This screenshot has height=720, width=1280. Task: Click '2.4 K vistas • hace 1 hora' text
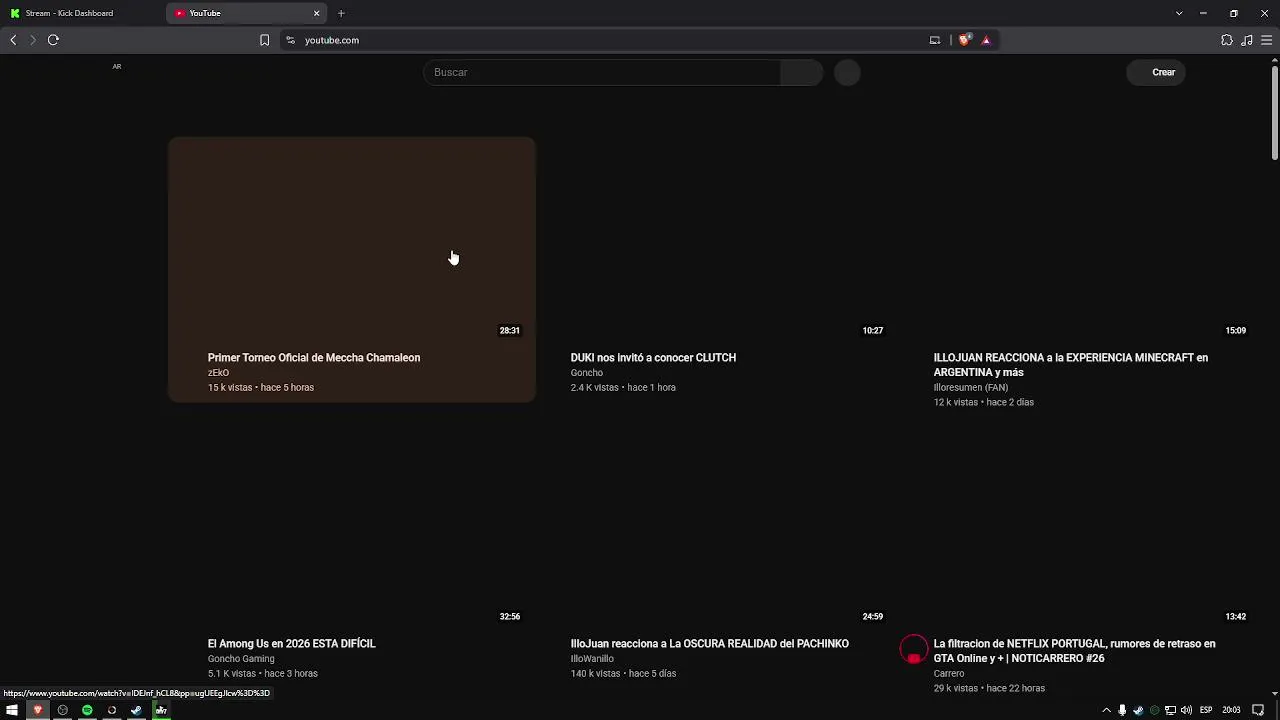click(623, 388)
